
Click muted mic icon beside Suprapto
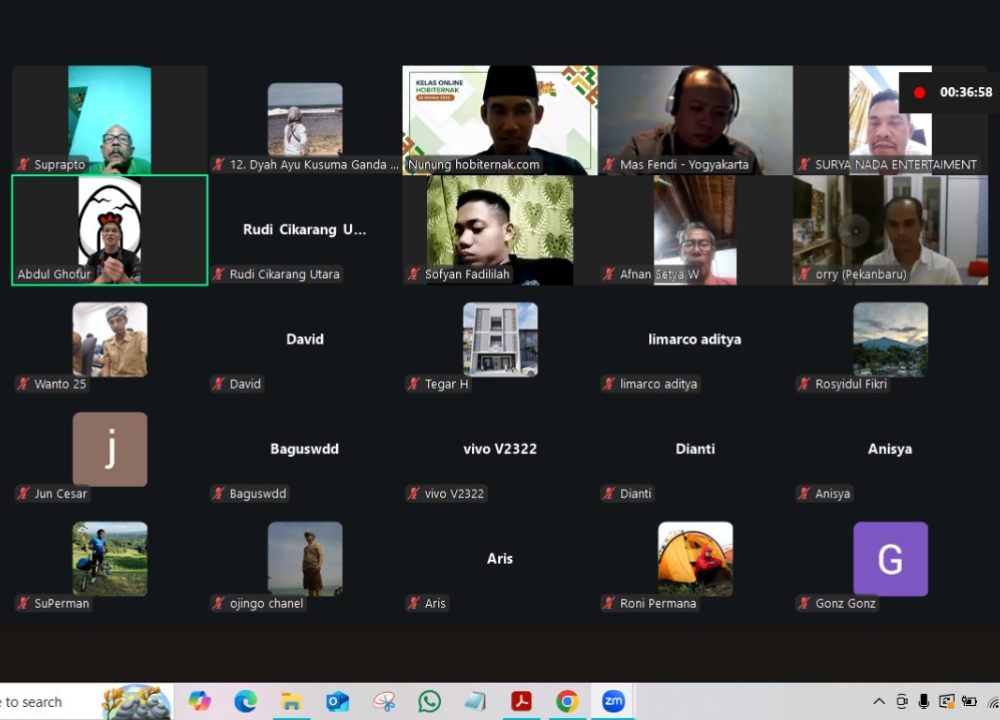click(24, 165)
